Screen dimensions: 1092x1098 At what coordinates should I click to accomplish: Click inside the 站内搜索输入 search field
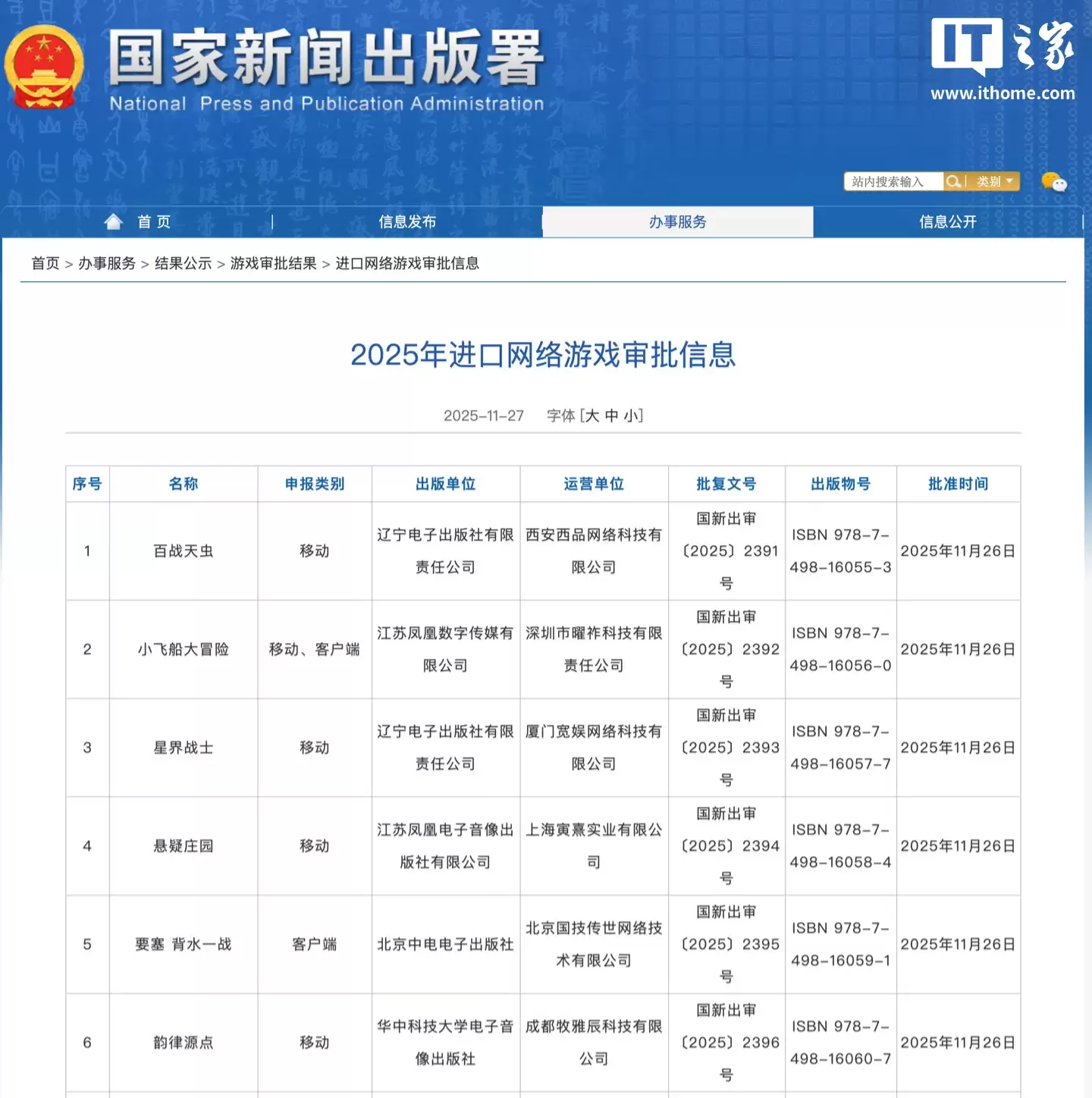[x=893, y=181]
